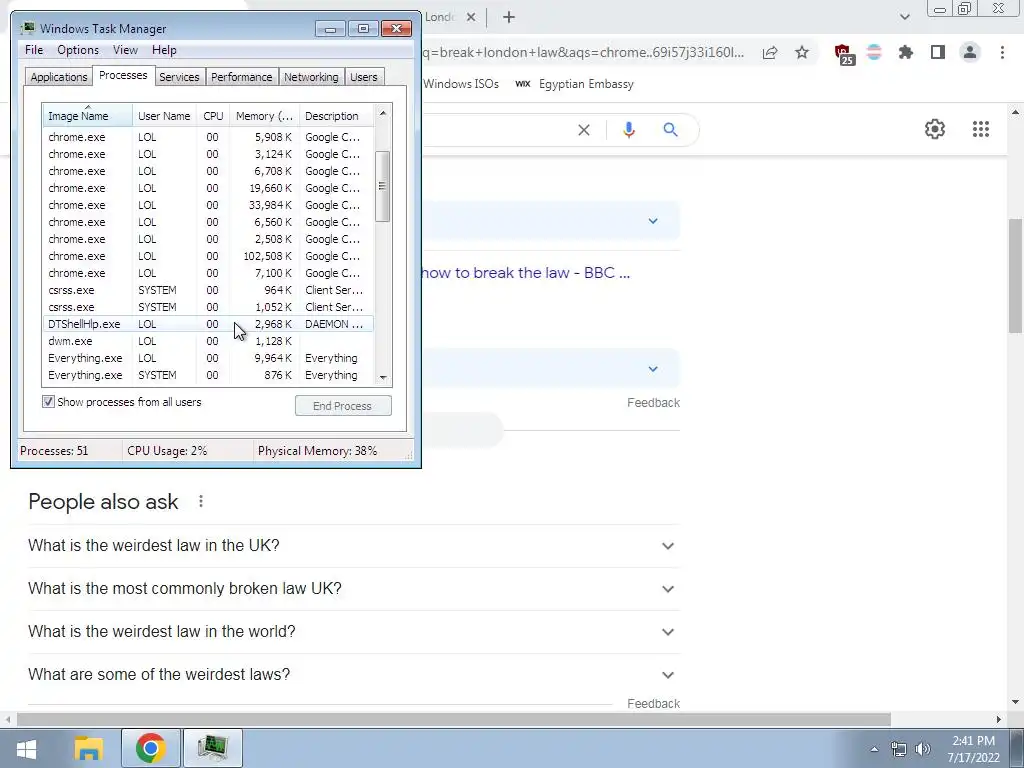Open the how to break the law BBC link

pyautogui.click(x=526, y=273)
